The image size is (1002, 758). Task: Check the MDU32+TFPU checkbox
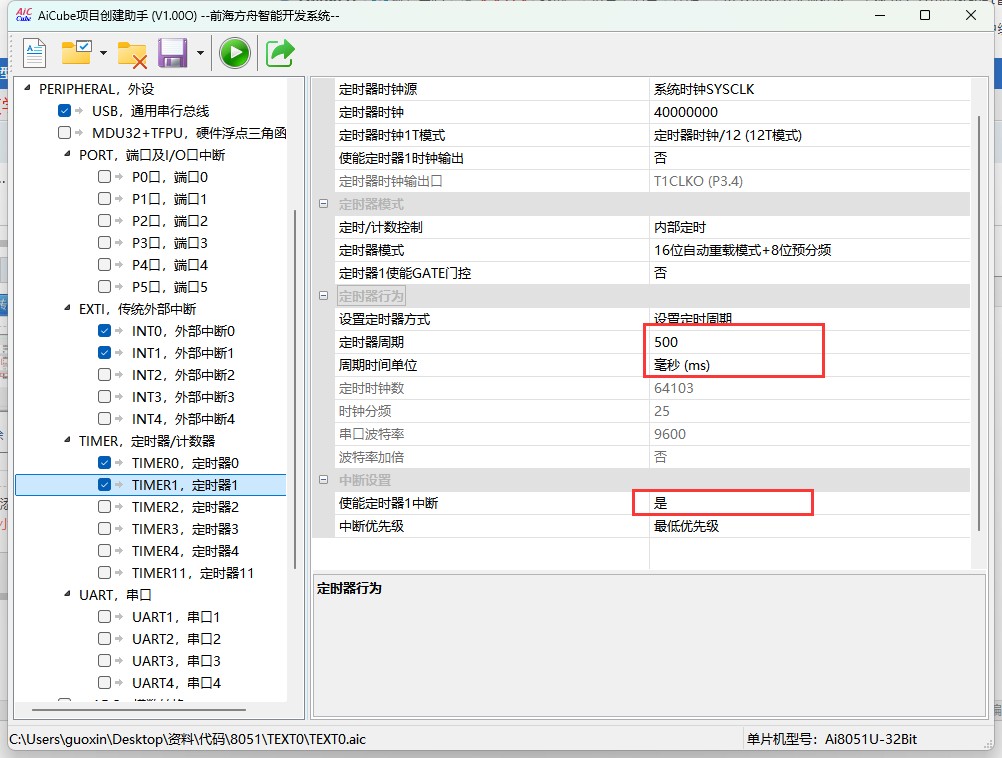coord(64,133)
